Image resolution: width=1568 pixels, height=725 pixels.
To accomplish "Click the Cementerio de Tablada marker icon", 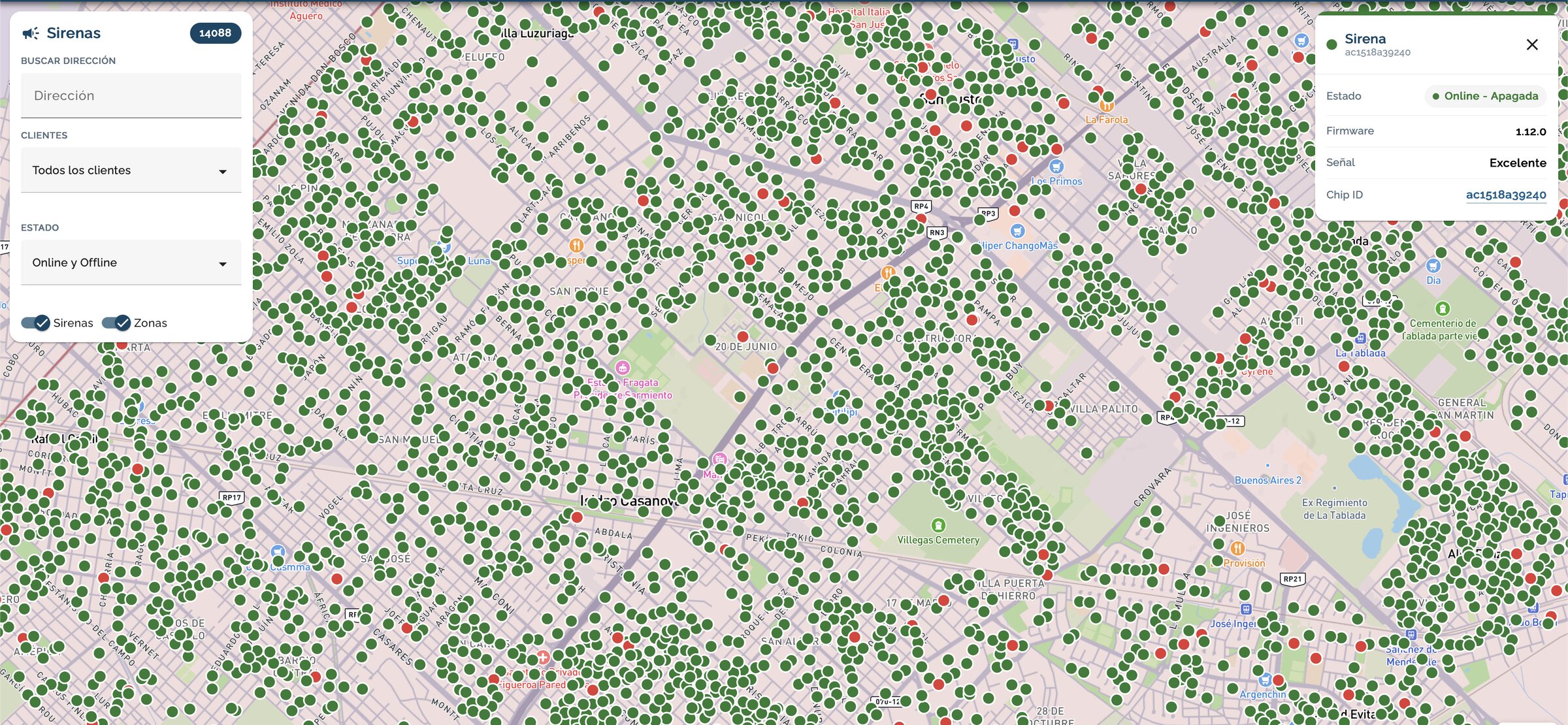I will click(1443, 308).
